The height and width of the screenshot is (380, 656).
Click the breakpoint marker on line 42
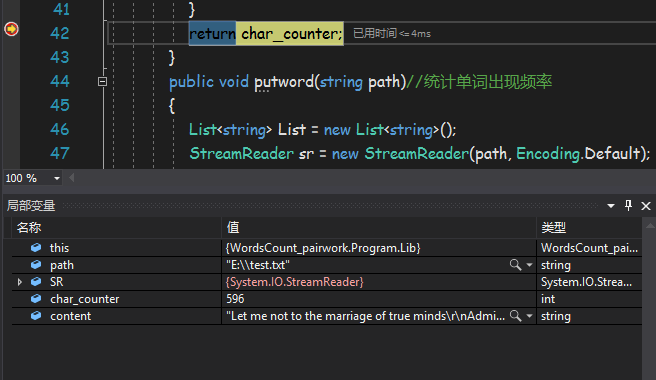click(11, 29)
